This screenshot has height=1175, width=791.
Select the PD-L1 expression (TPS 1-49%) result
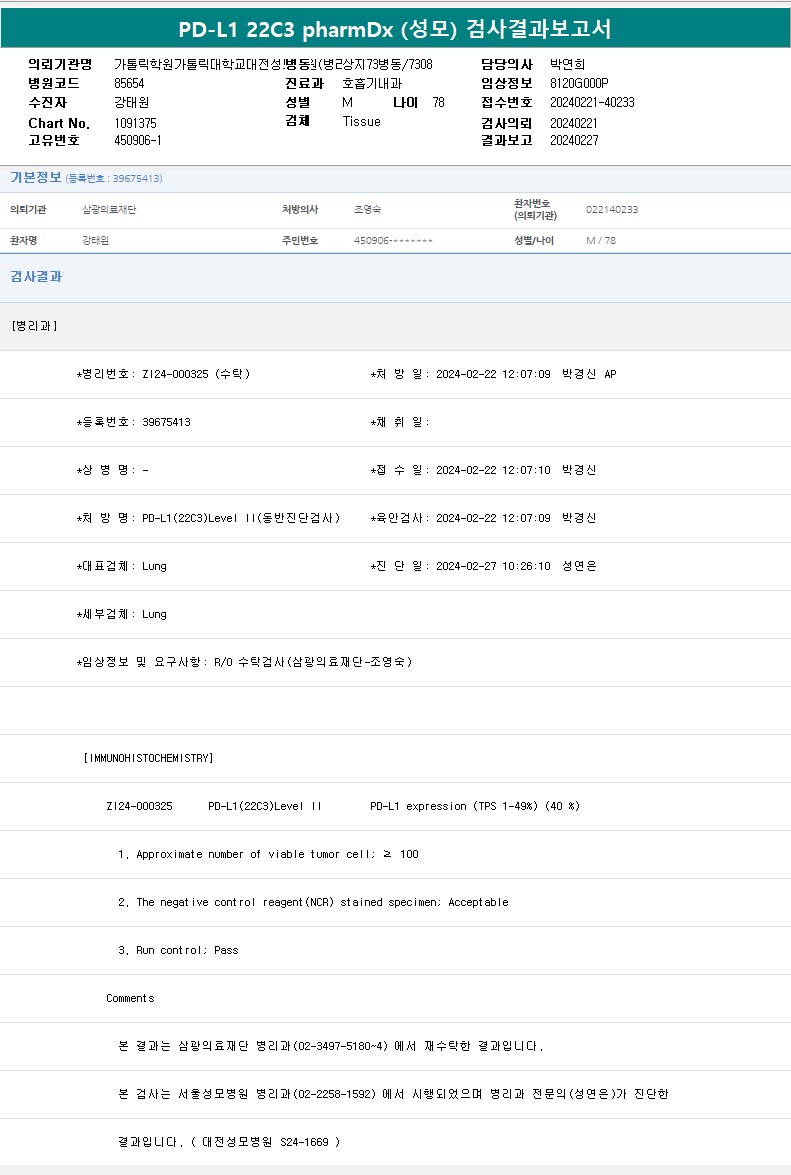coord(474,806)
